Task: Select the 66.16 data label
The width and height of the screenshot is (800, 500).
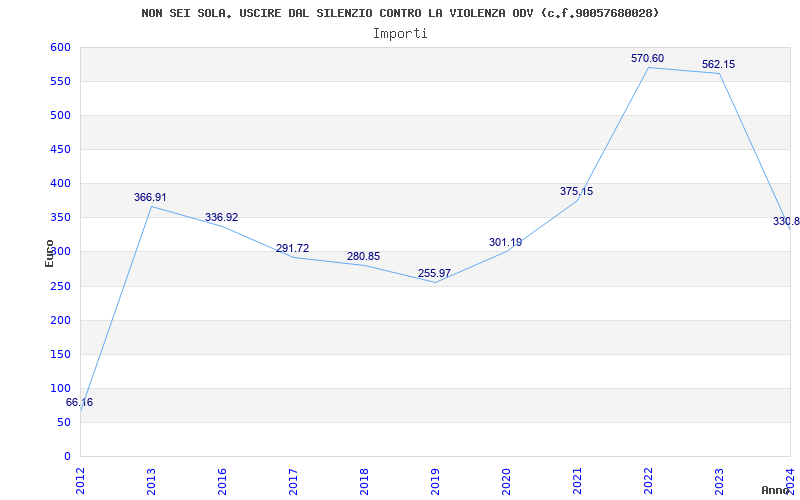Action: [x=79, y=402]
